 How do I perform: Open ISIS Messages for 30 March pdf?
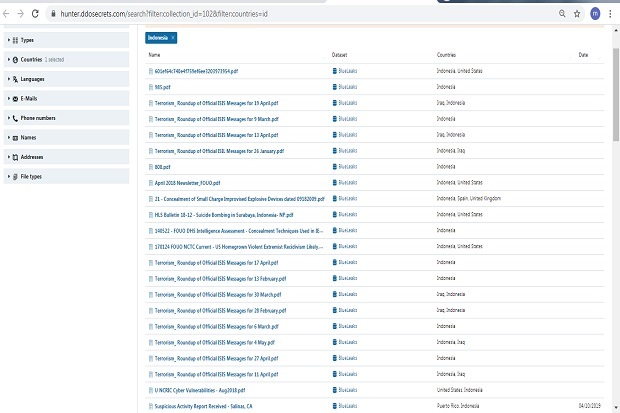pos(218,295)
